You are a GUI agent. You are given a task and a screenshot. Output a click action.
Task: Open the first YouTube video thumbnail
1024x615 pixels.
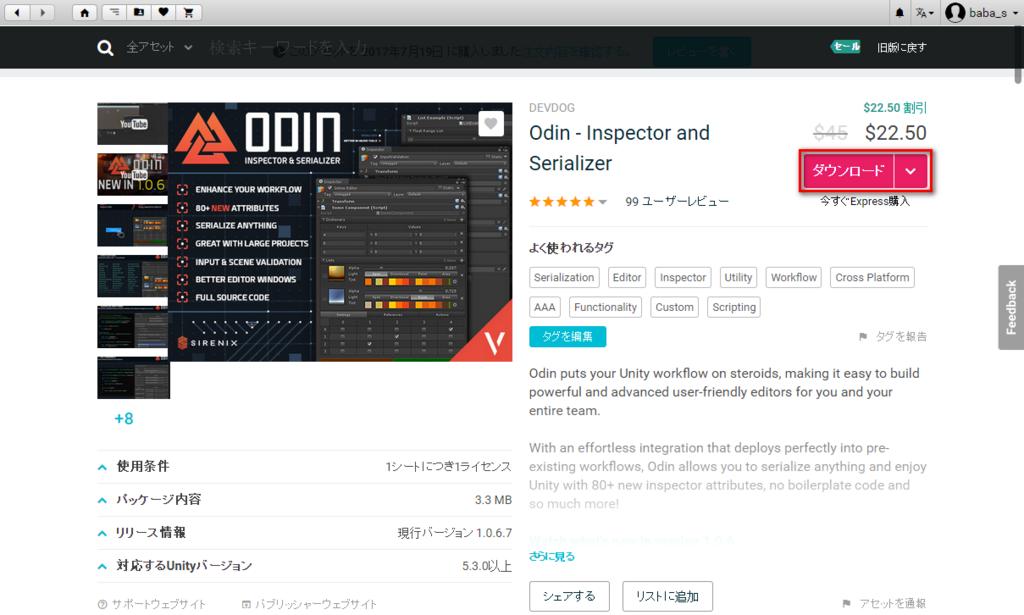point(133,123)
